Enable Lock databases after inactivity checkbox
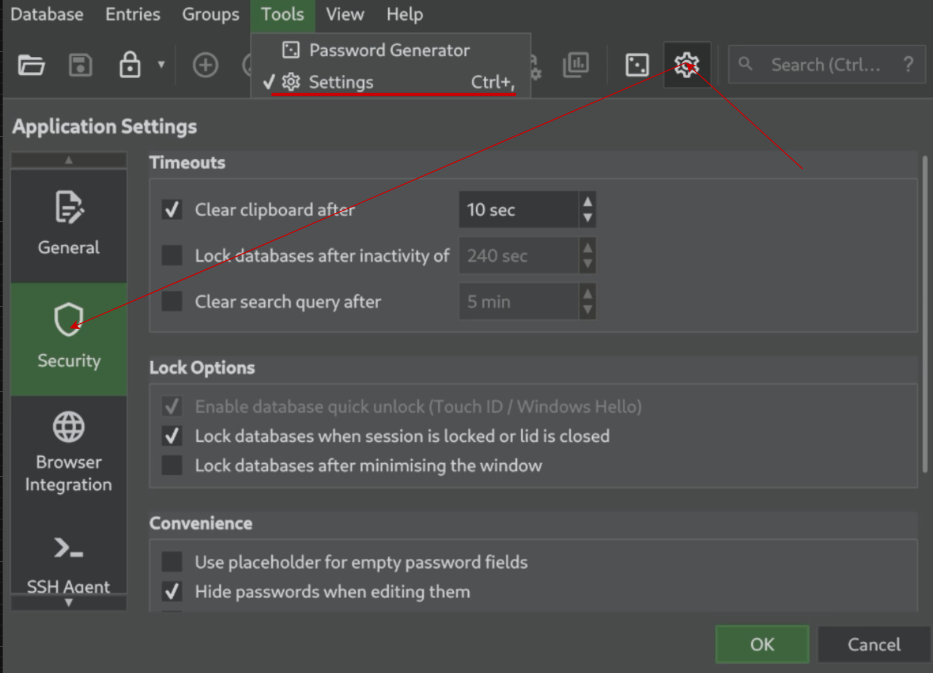The image size is (933, 673). pyautogui.click(x=172, y=256)
